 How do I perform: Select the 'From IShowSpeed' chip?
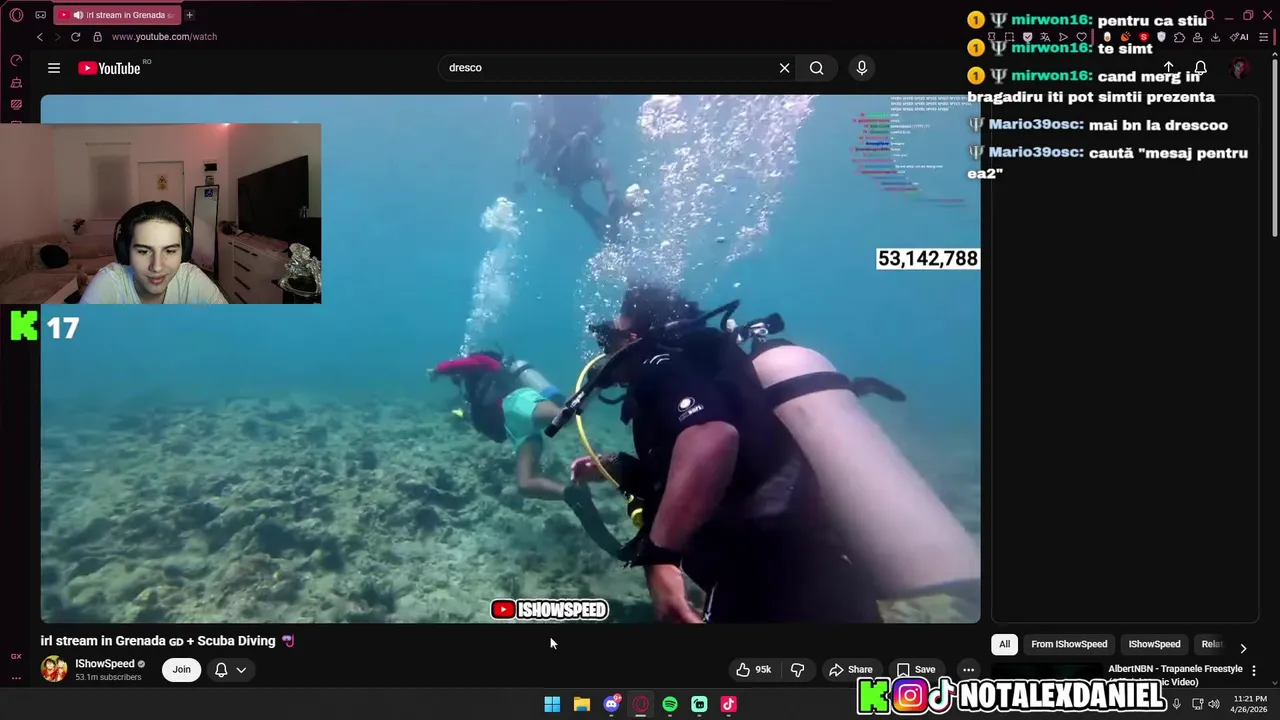coord(1069,644)
